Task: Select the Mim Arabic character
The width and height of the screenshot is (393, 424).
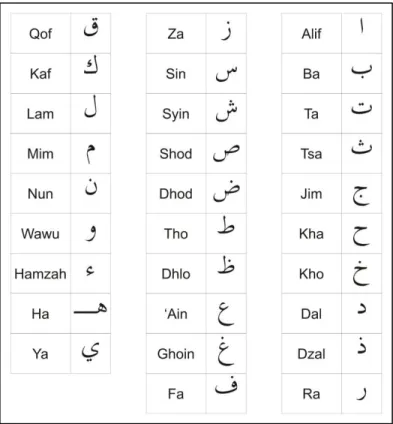Action: (90, 154)
